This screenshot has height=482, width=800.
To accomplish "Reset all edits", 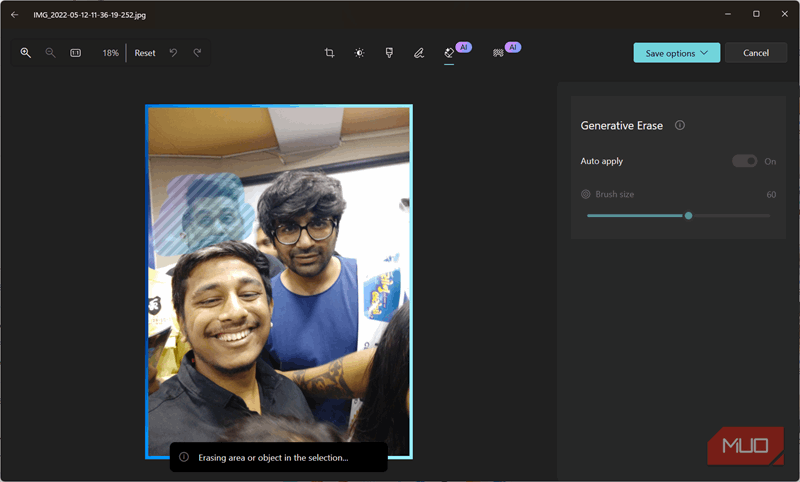I will 145,53.
